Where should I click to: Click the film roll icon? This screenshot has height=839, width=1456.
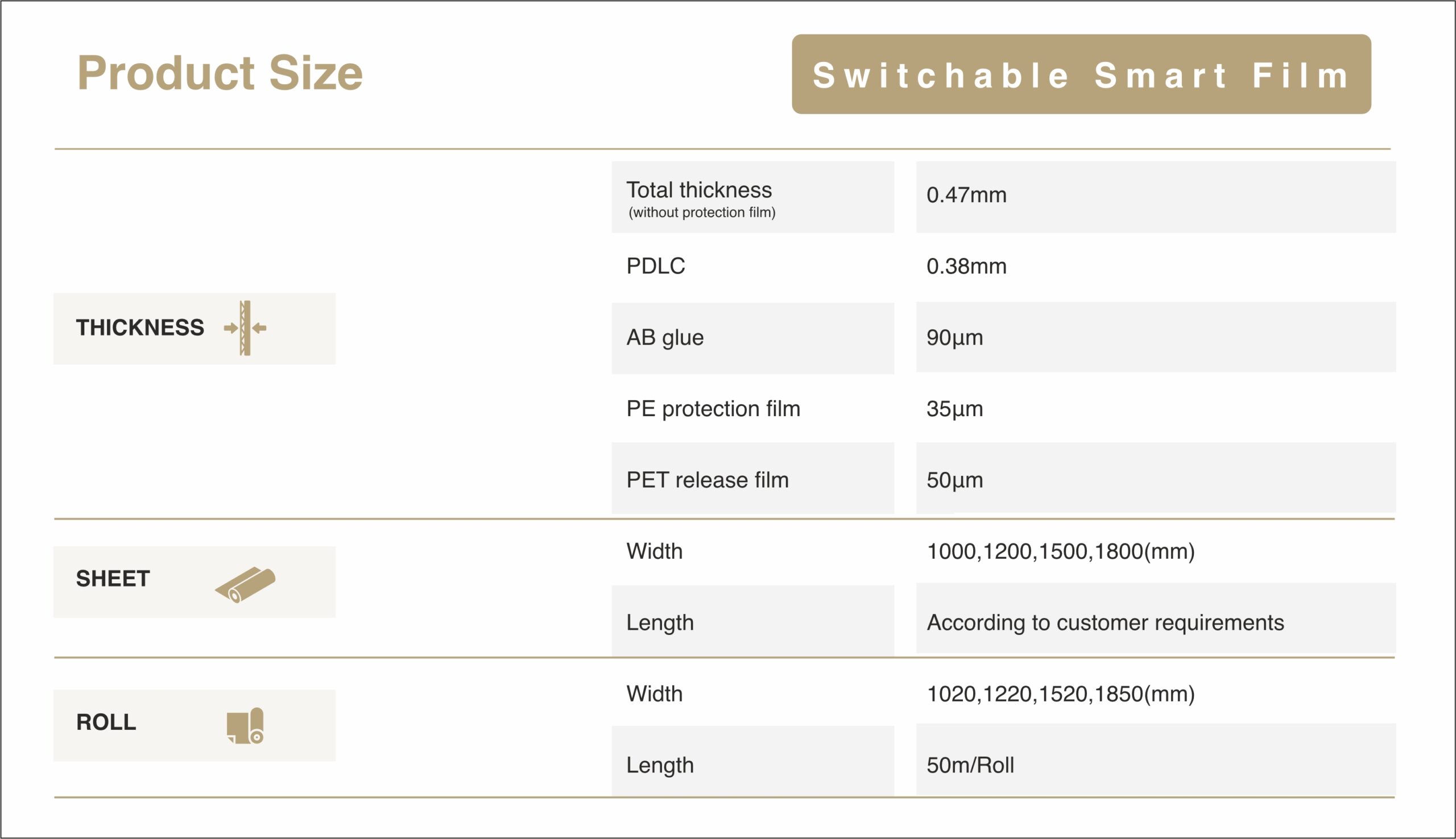coord(246,725)
